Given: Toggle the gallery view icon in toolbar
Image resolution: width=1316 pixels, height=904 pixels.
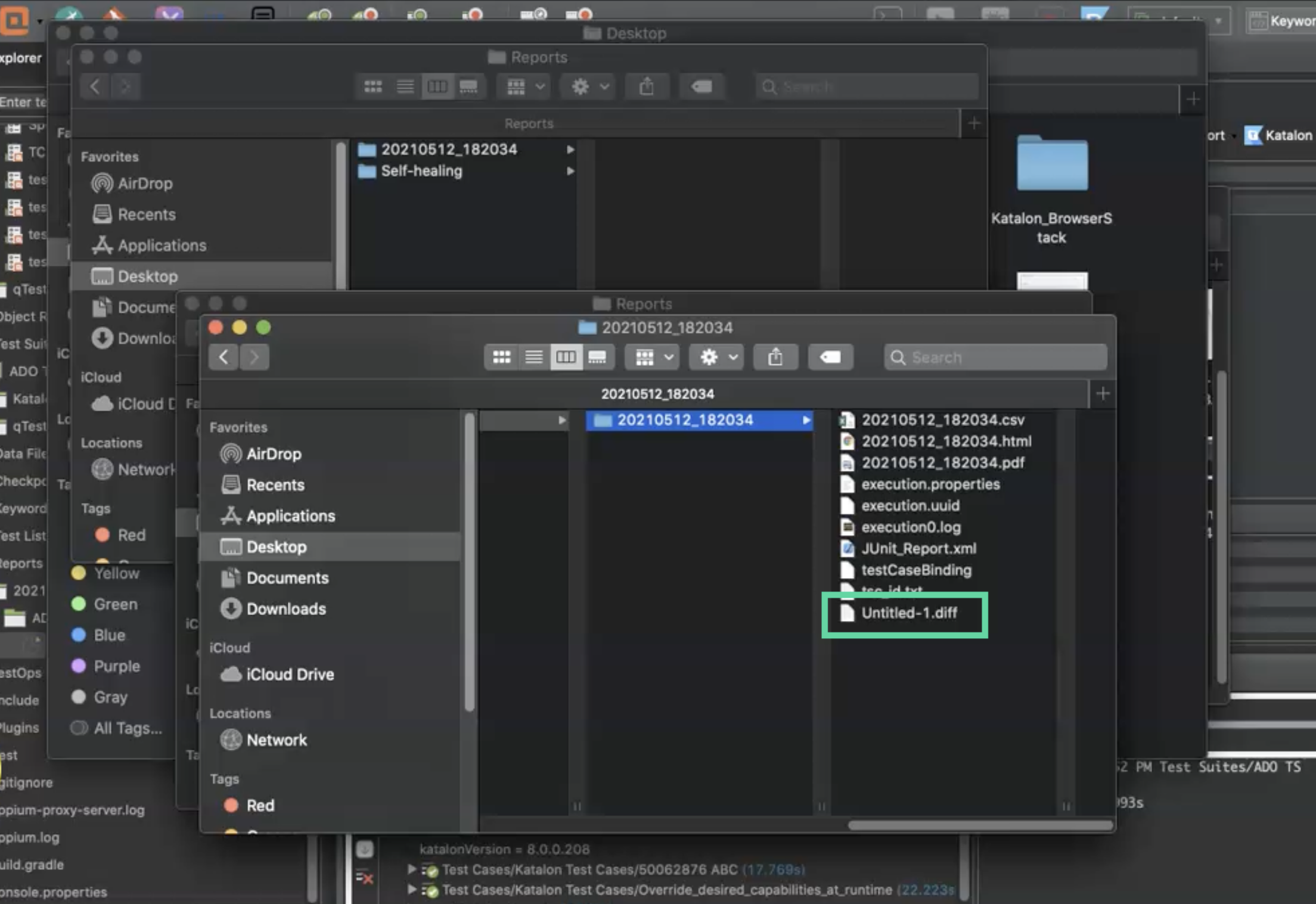Looking at the screenshot, I should click(x=598, y=357).
